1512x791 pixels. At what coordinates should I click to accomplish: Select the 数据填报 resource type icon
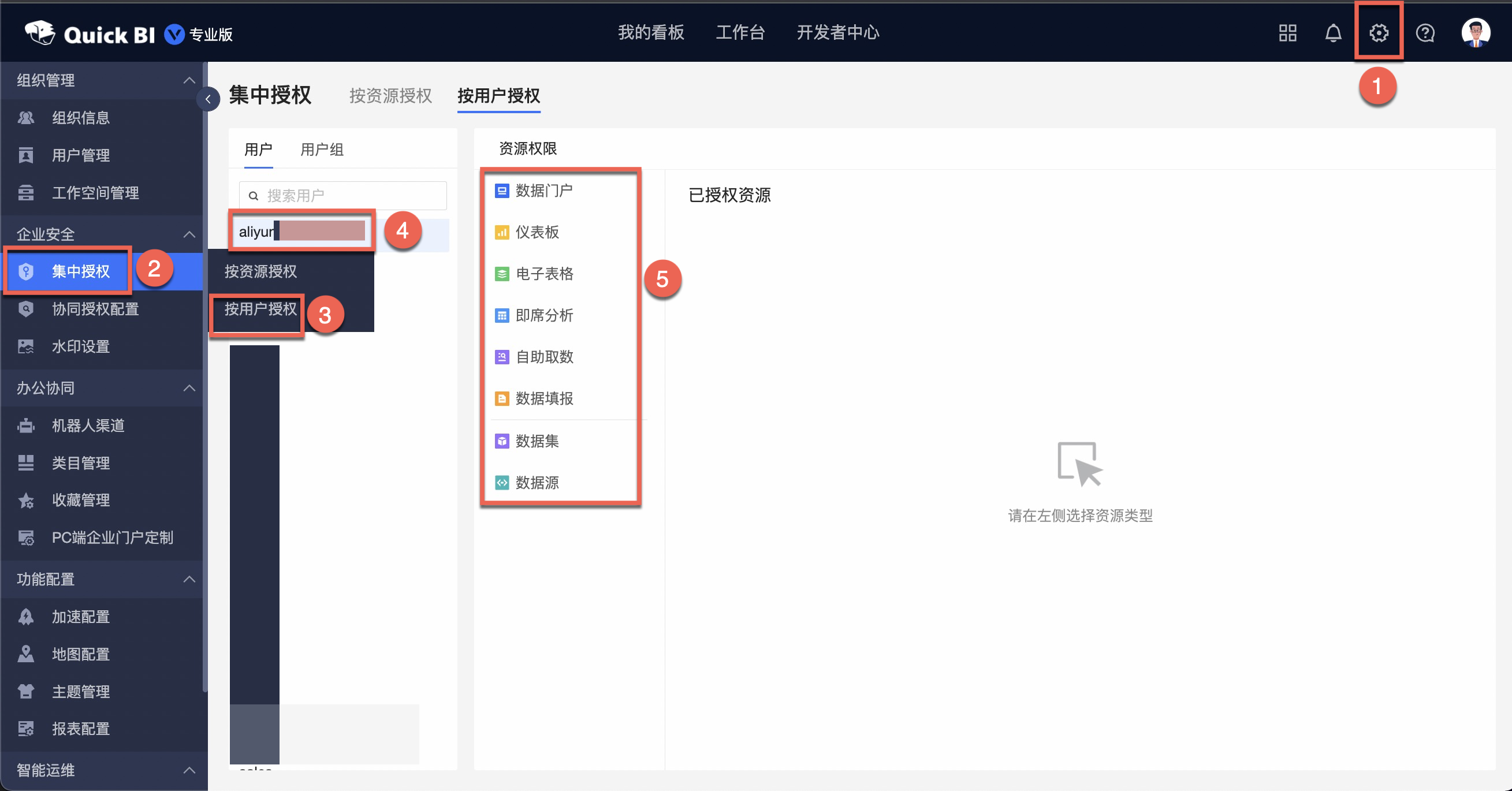502,399
